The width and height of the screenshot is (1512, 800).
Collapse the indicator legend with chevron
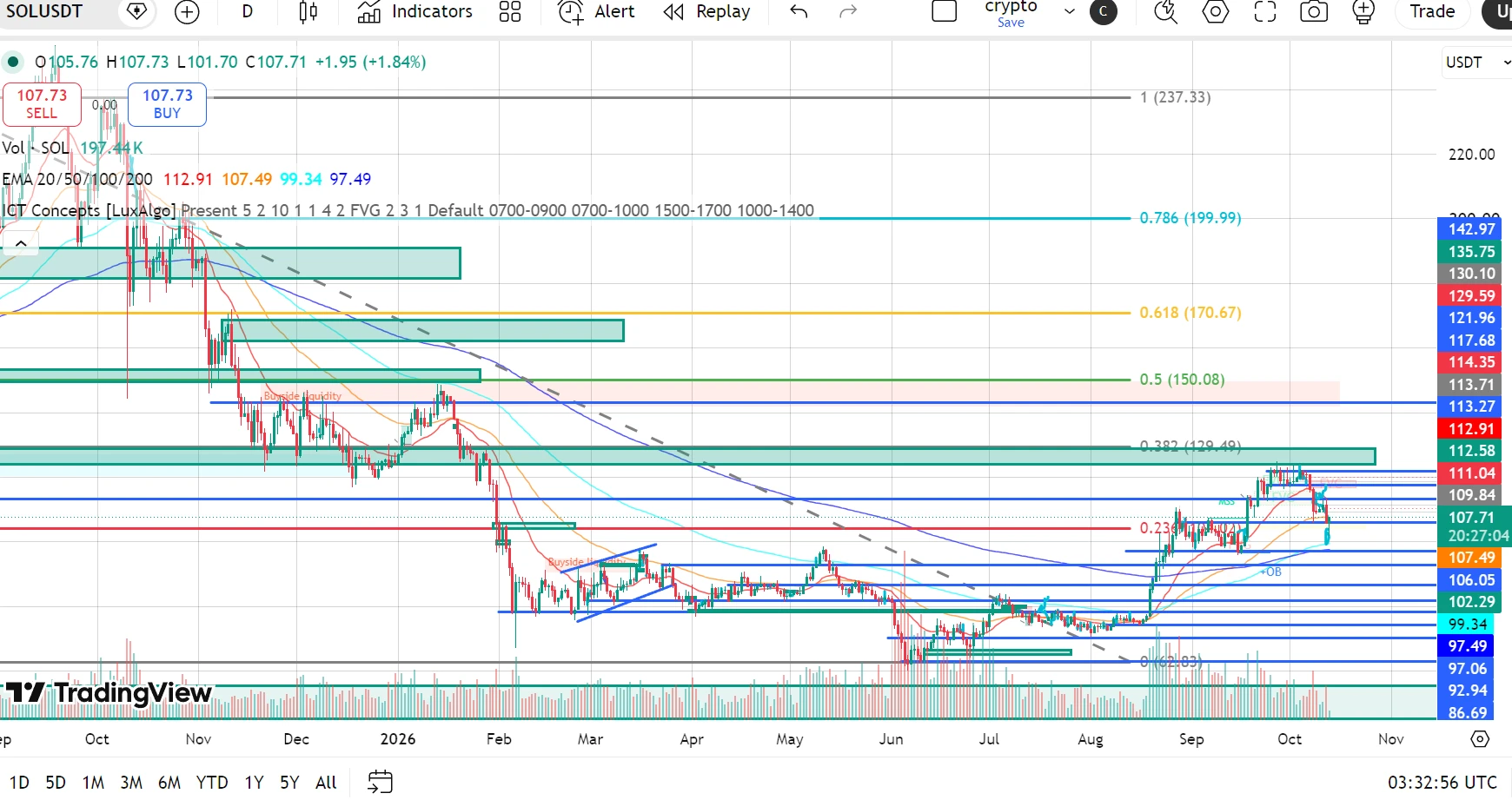[21, 244]
